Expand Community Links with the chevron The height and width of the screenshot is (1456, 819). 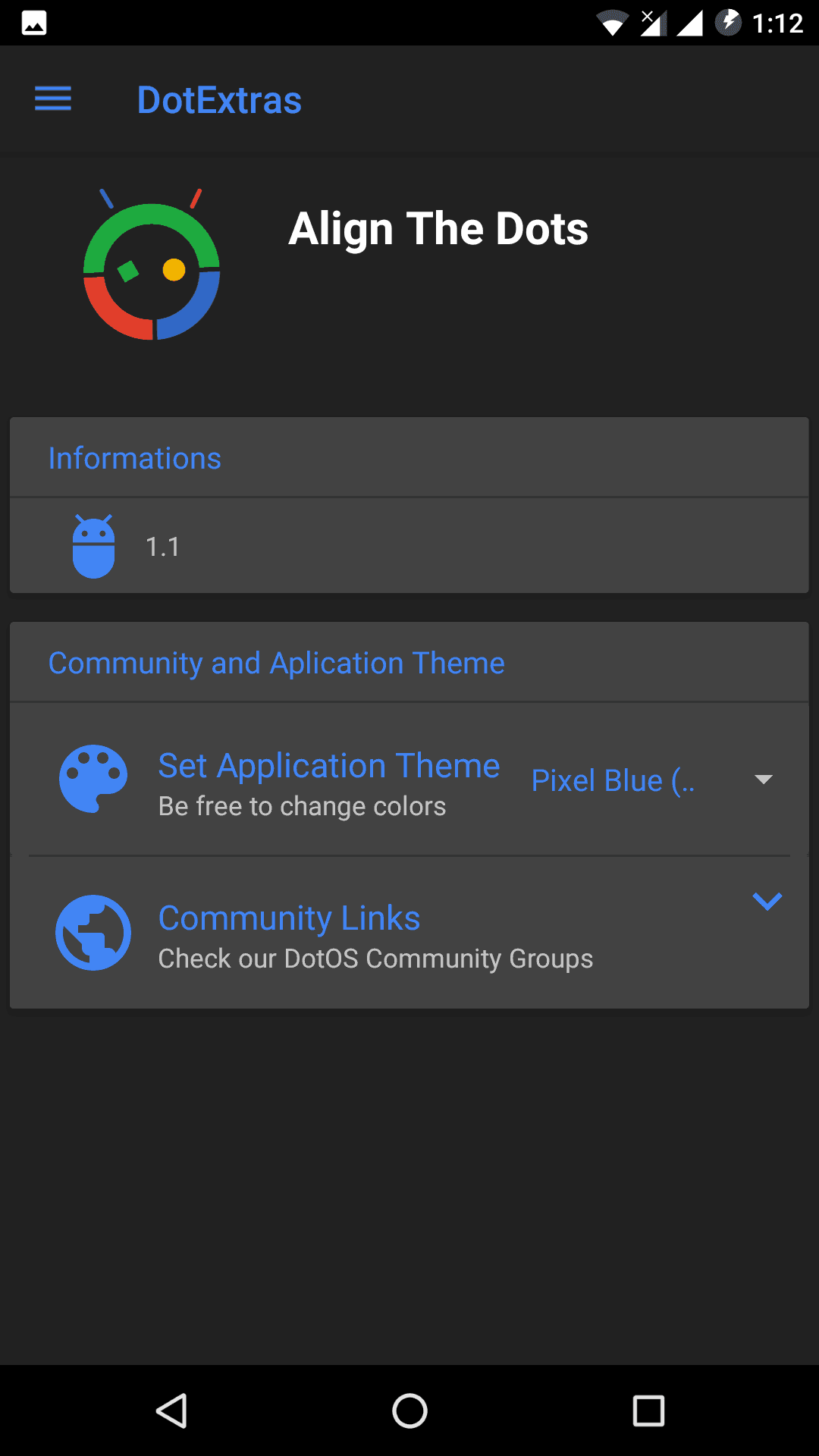pyautogui.click(x=767, y=901)
